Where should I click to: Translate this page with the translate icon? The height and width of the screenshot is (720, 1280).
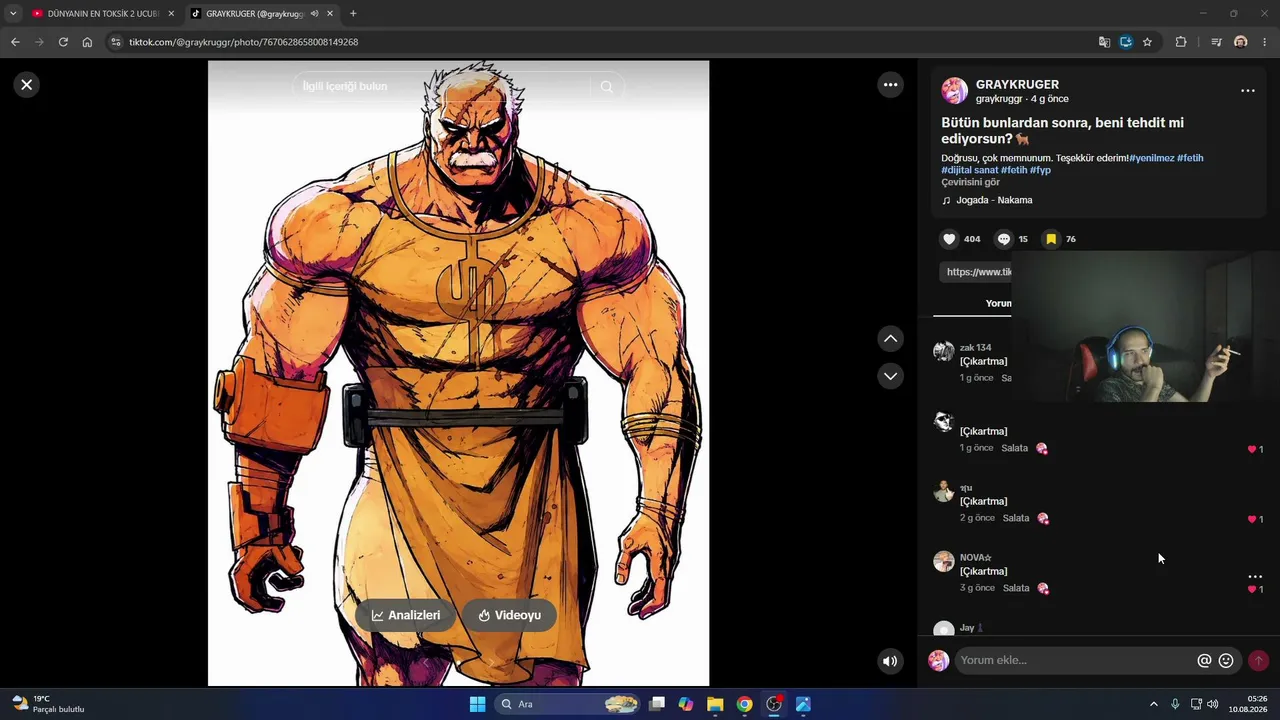[1104, 42]
